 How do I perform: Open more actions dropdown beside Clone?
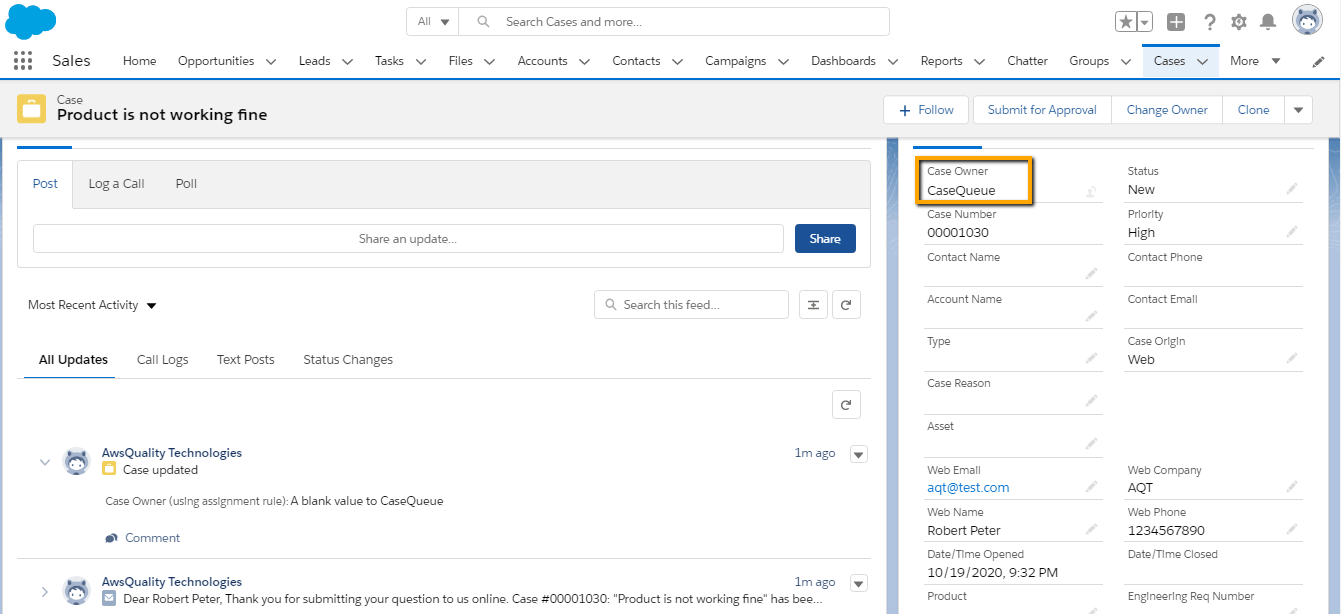point(1298,110)
